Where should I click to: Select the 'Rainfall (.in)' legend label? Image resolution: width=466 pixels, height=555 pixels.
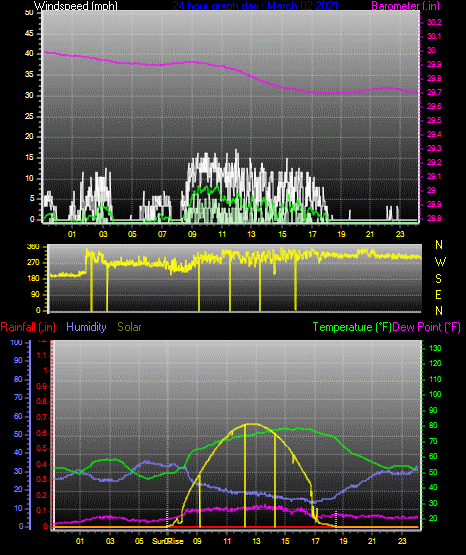click(x=28, y=327)
